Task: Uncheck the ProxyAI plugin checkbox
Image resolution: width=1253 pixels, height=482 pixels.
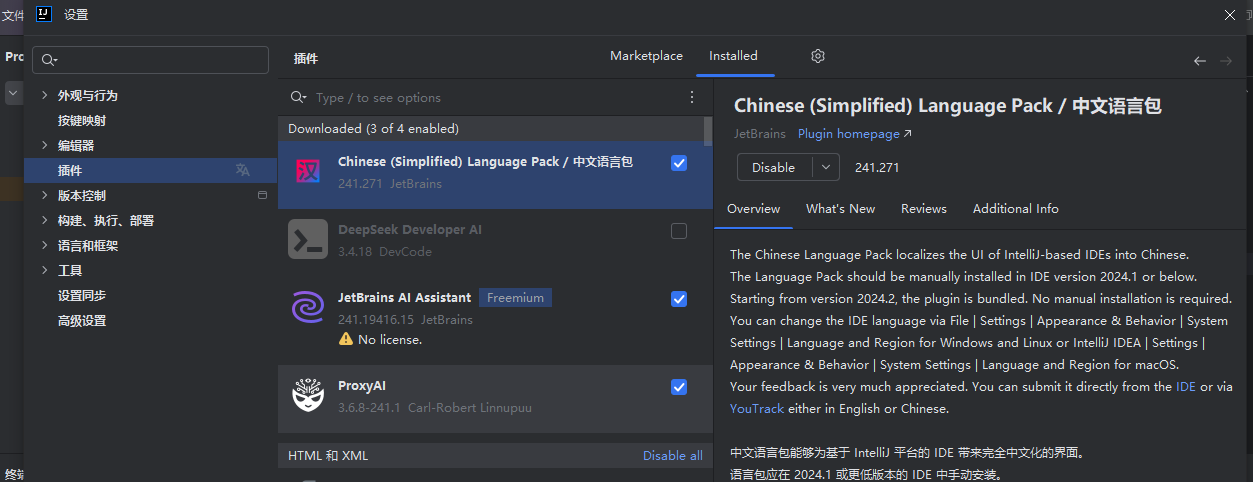Action: coord(679,387)
